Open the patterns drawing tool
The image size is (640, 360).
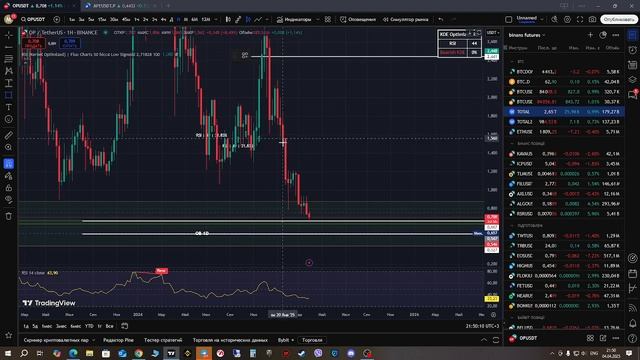pyautogui.click(x=9, y=71)
